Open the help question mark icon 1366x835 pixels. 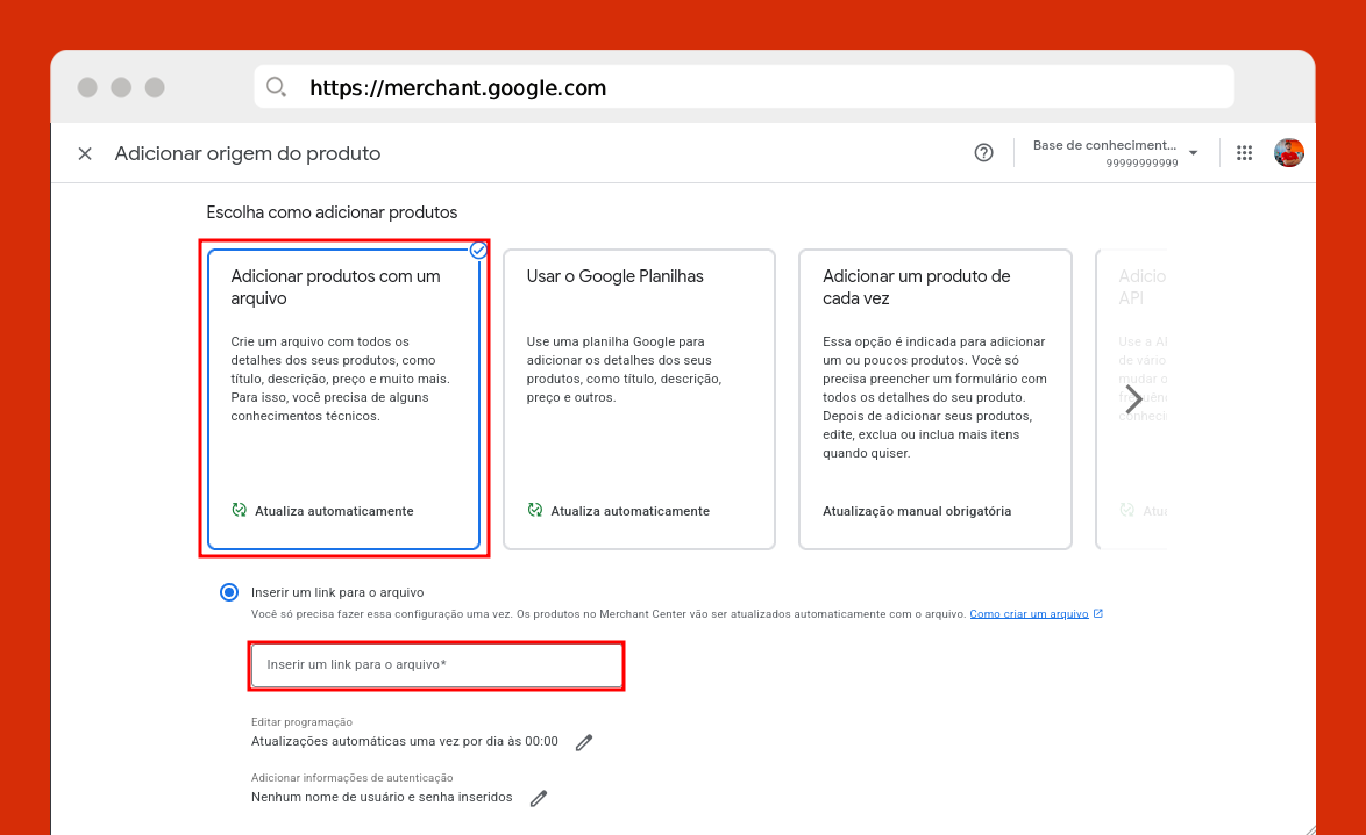pos(983,153)
